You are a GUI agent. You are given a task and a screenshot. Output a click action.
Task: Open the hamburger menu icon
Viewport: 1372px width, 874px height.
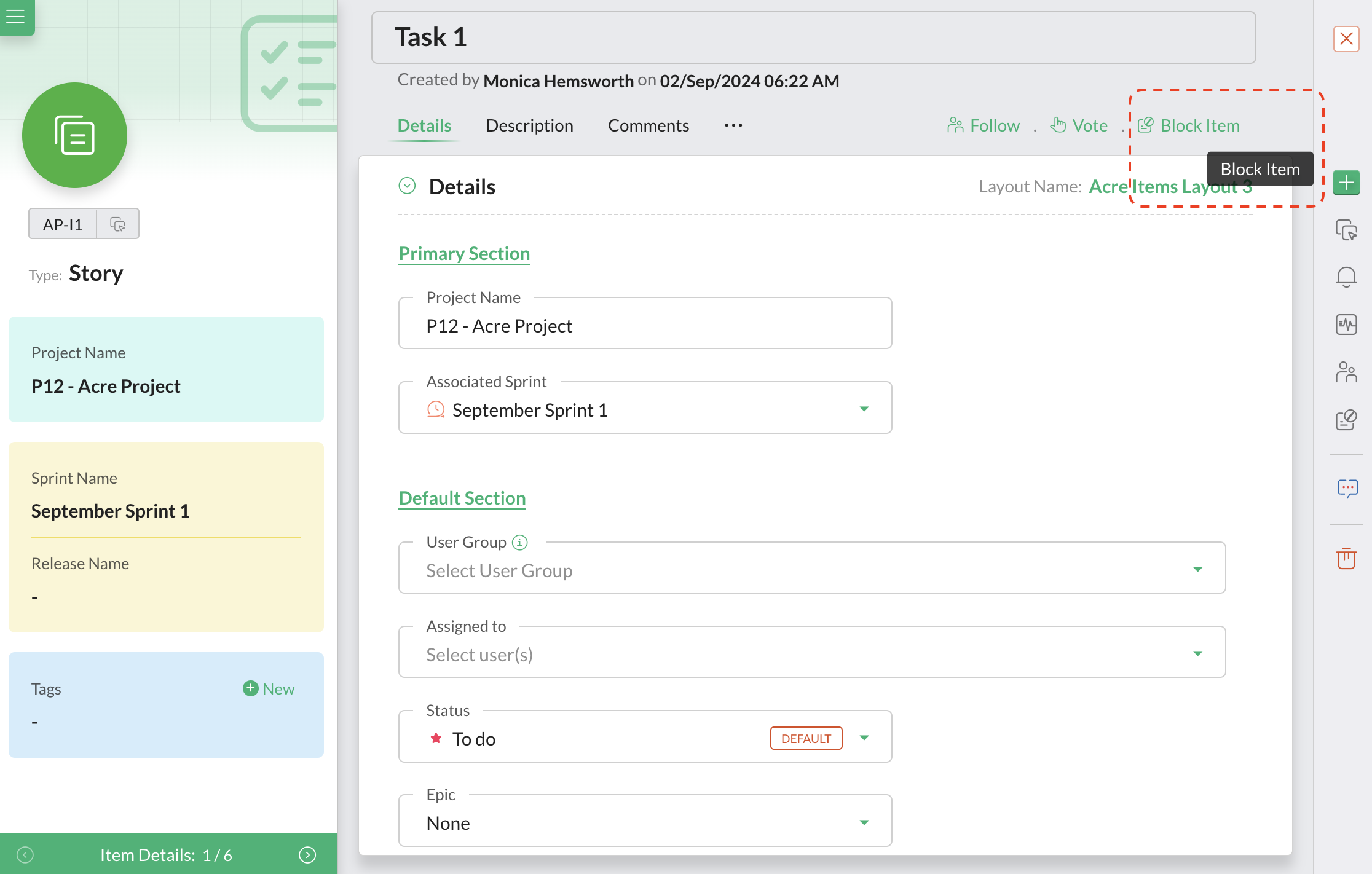click(15, 16)
